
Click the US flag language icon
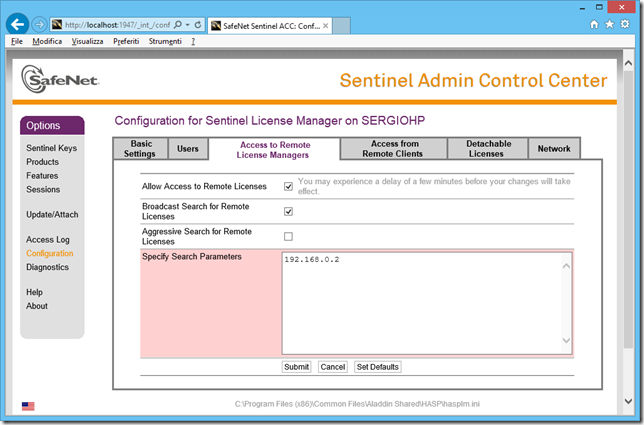pyautogui.click(x=28, y=406)
